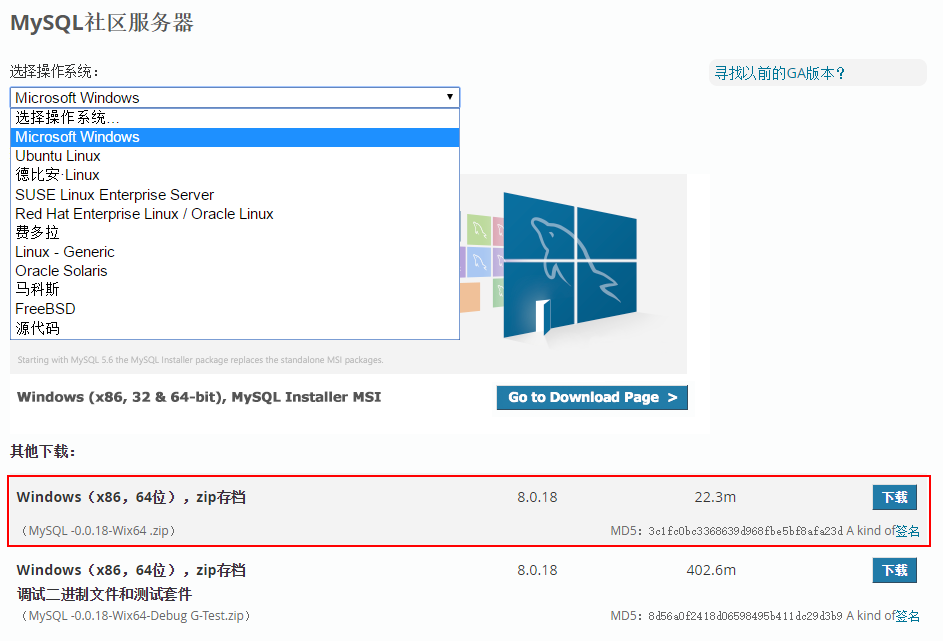The width and height of the screenshot is (943, 641).
Task: Click MD5 value 3c1fc0bc3368639d968fbe5bf8afa23d
Action: pyautogui.click(x=745, y=531)
